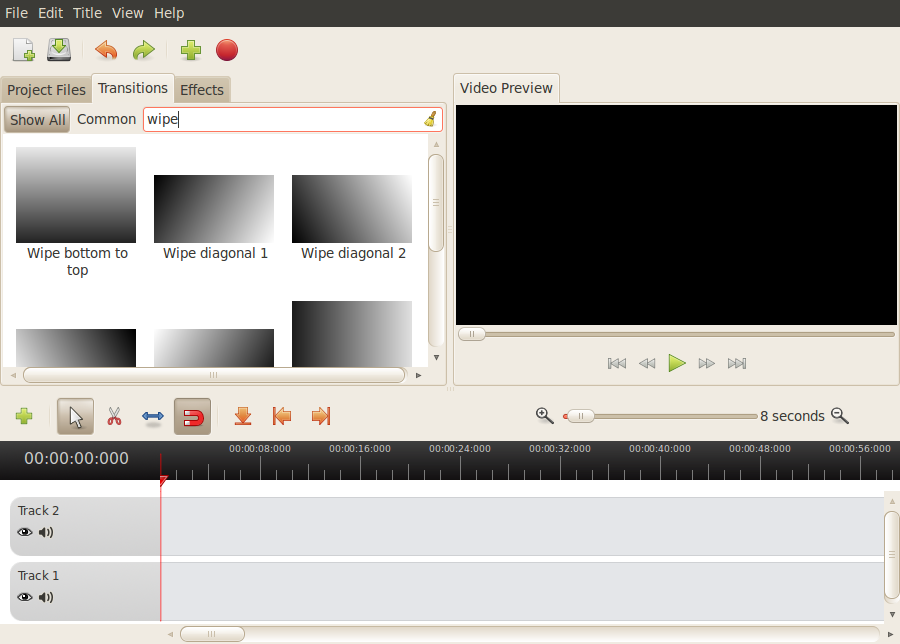Jump to Previous Marker icon
900x644 pixels.
[282, 416]
